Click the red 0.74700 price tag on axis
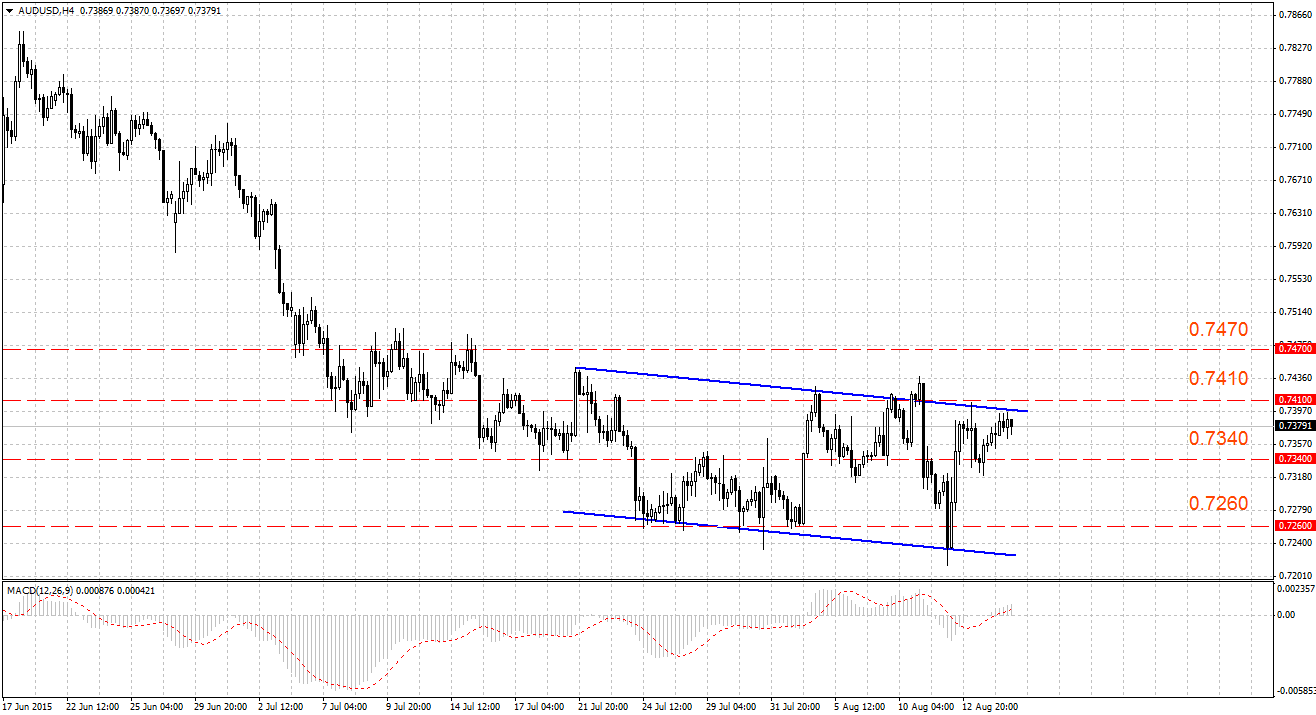Screen dimensions: 1316x715 tap(1295, 349)
